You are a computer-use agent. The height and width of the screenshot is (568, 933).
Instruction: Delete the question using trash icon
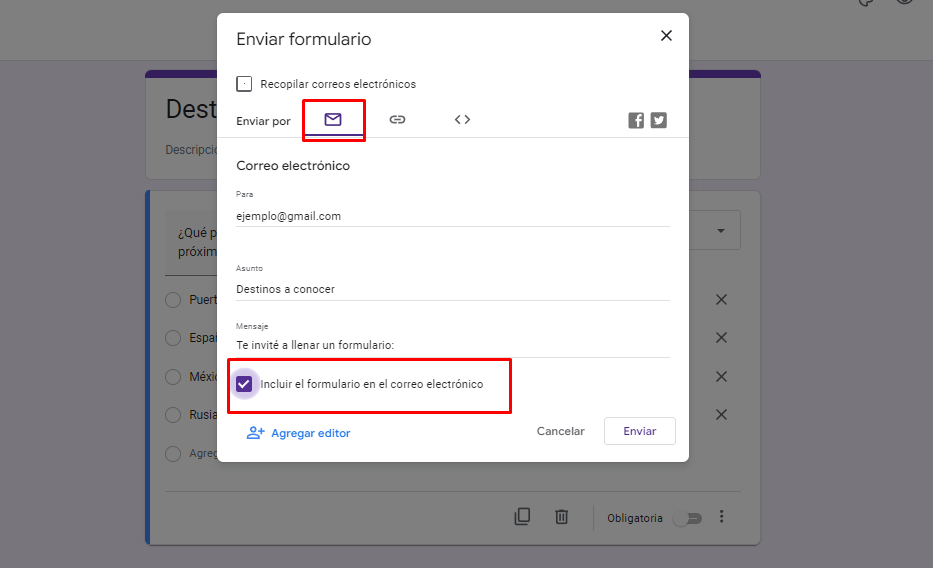(x=562, y=517)
